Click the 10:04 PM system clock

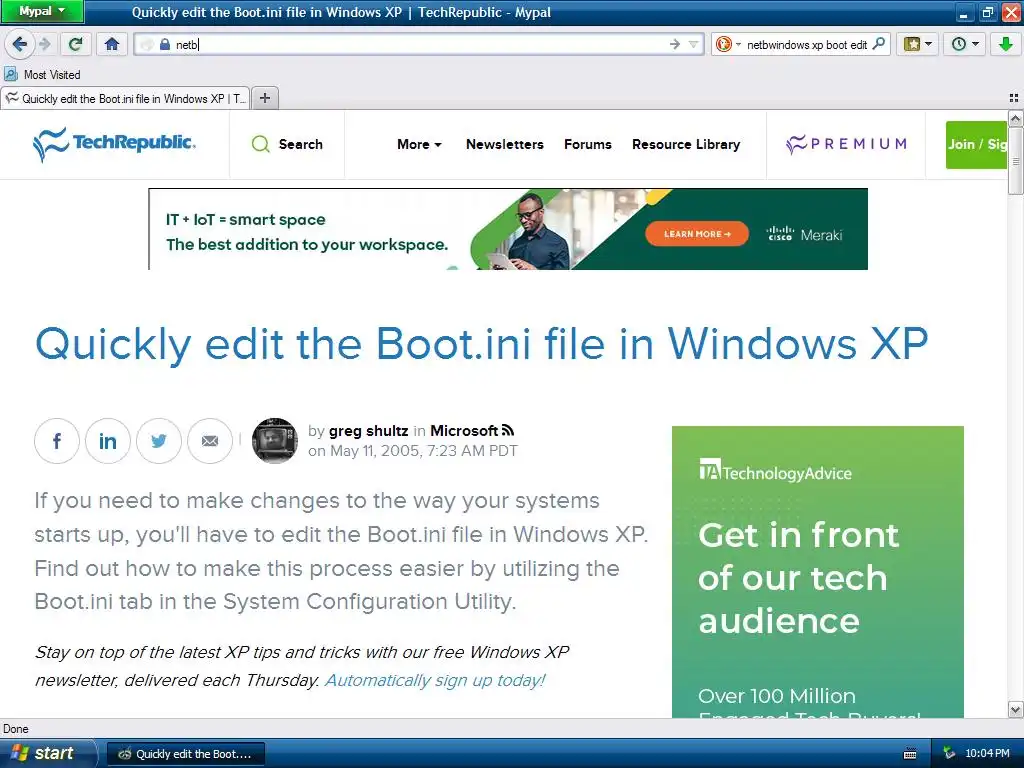(x=987, y=754)
